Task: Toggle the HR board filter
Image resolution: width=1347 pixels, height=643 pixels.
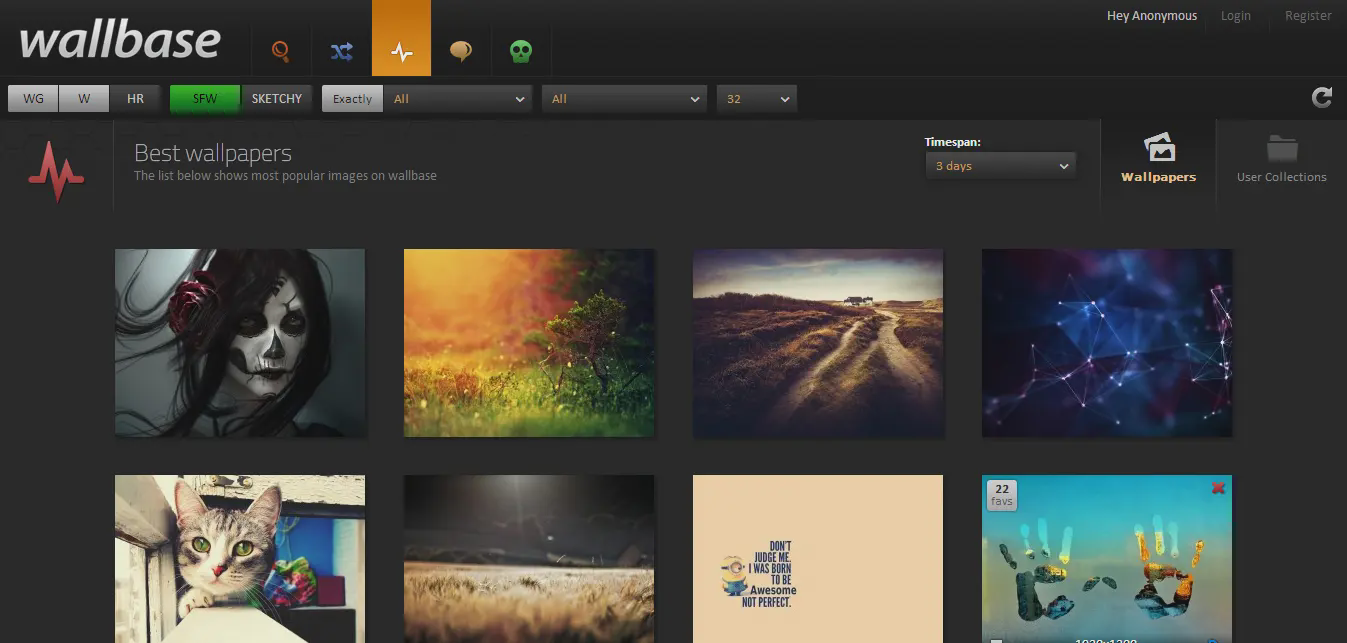Action: click(x=135, y=99)
